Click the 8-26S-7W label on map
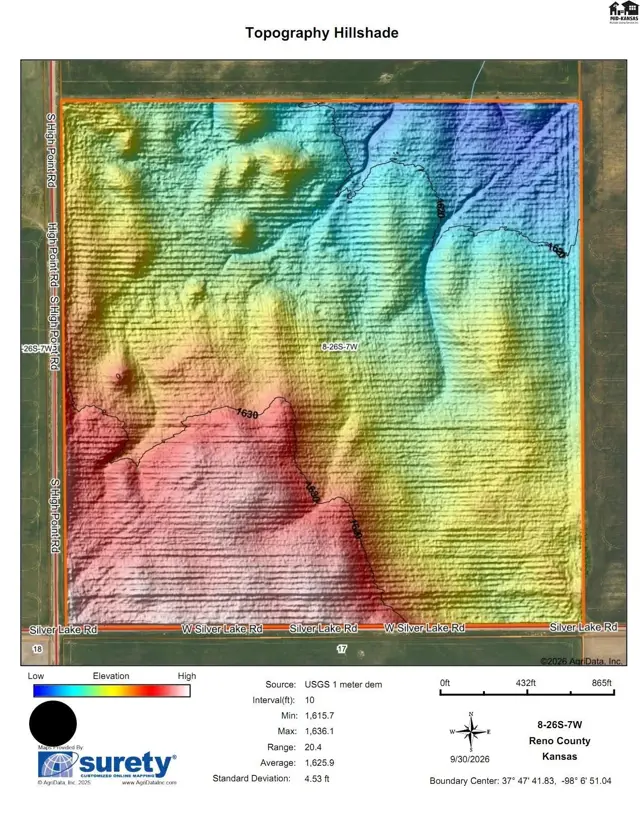Viewport: 640px width, 828px height. coord(340,347)
